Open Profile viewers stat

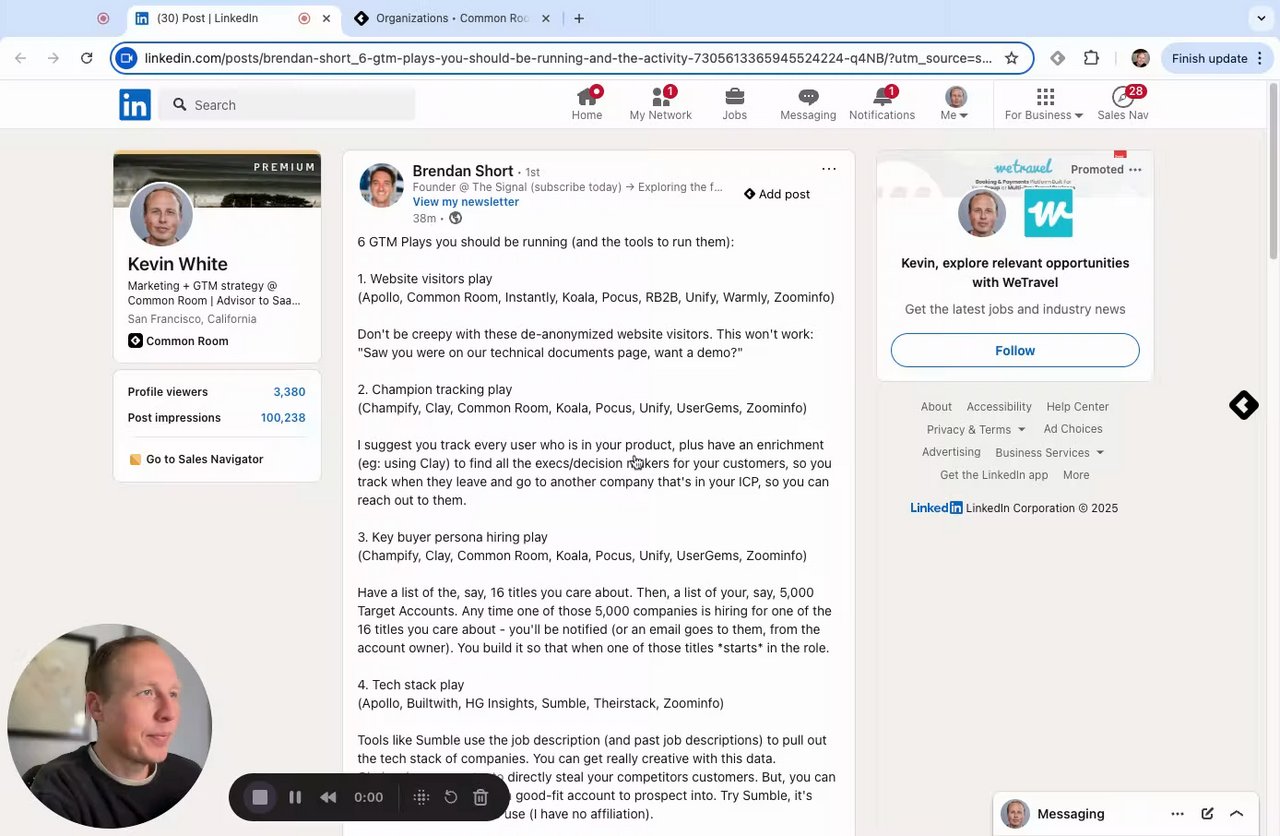click(216, 392)
